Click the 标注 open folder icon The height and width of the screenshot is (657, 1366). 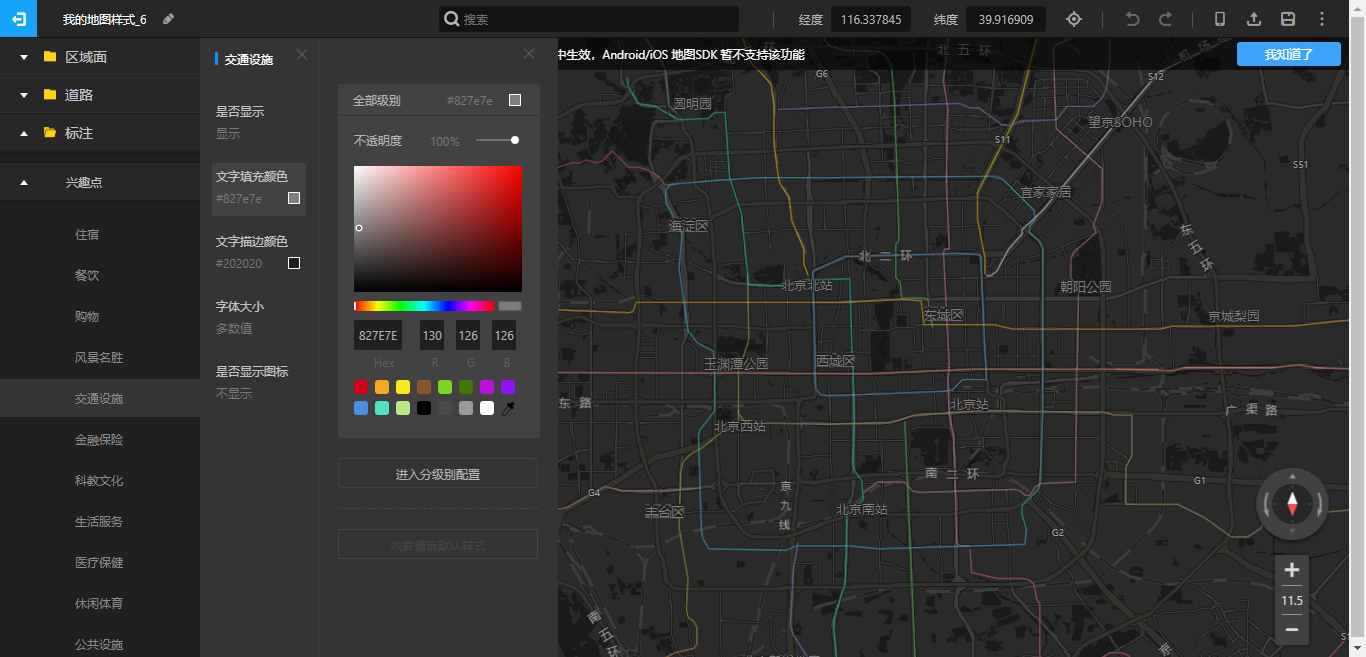click(x=50, y=133)
